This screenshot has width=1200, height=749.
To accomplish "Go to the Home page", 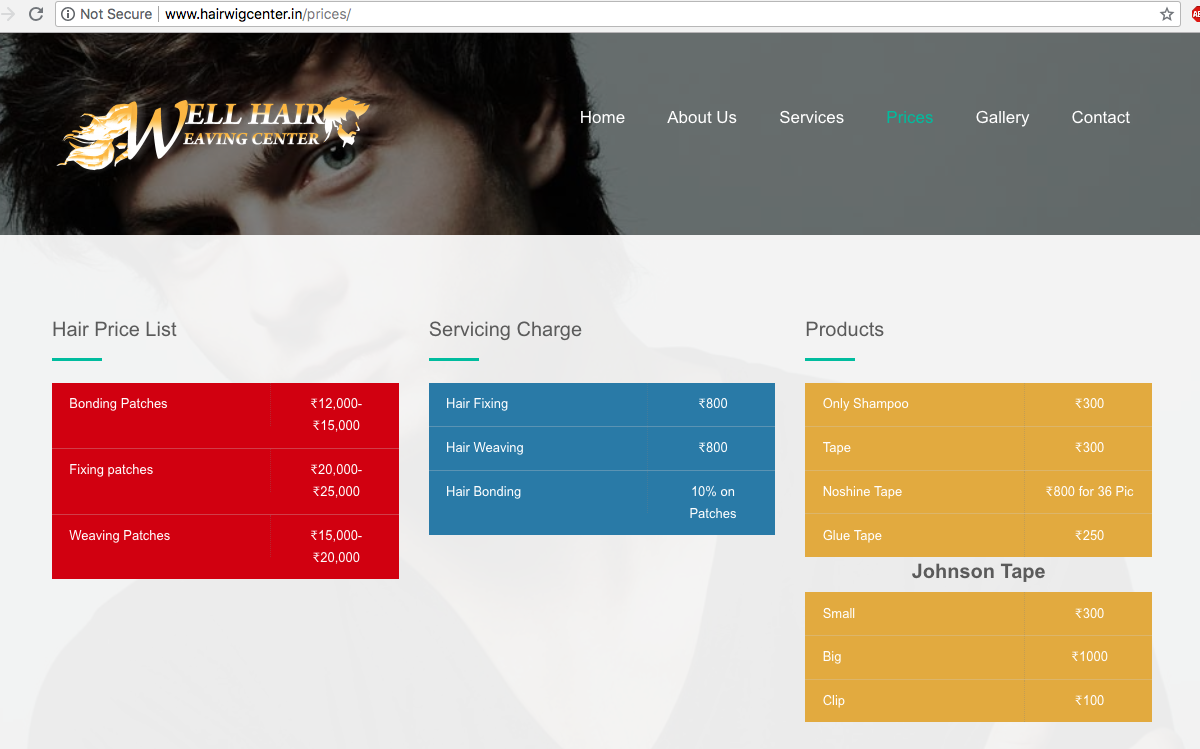I will click(x=602, y=117).
